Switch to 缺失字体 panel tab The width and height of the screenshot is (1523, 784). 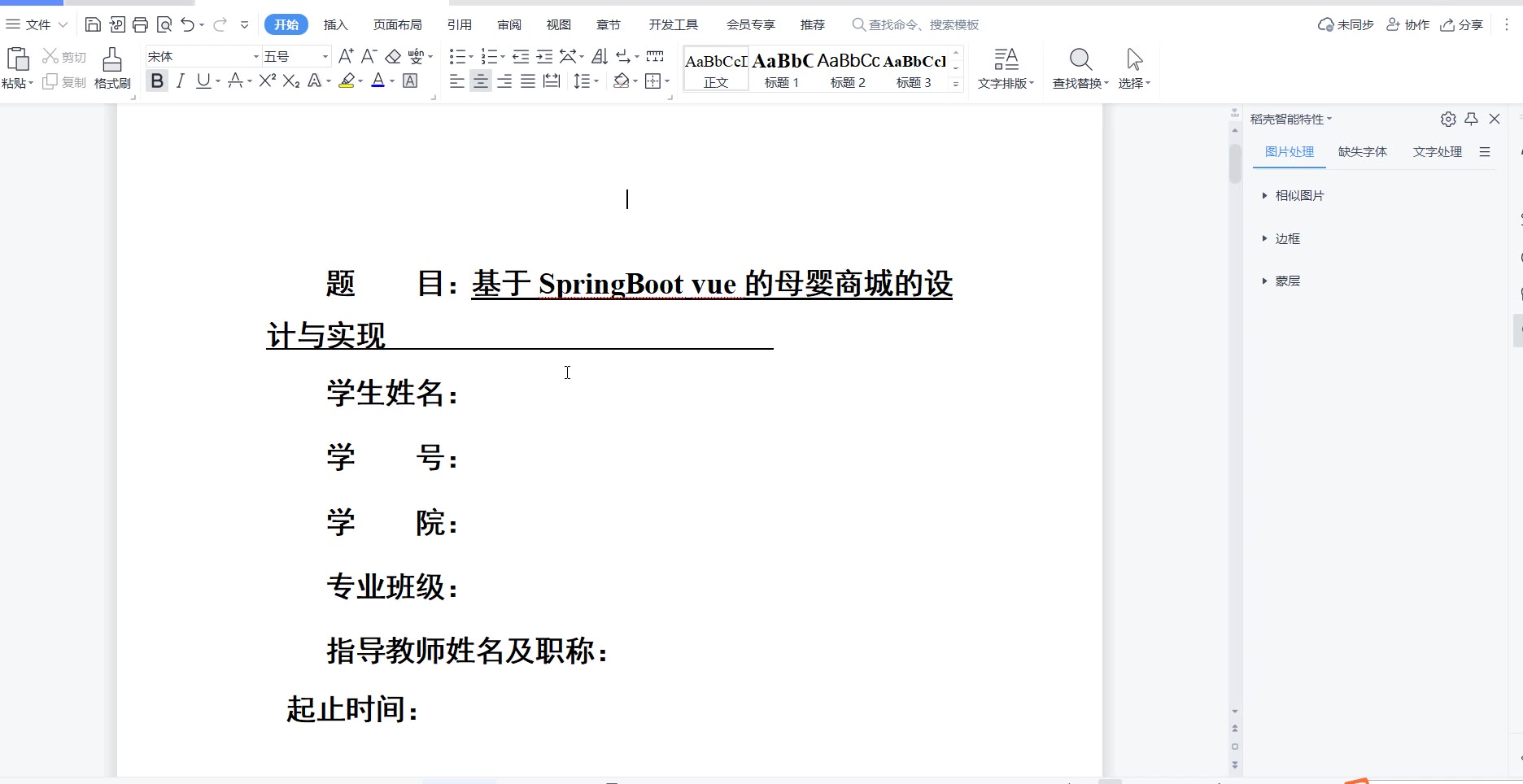coord(1363,151)
